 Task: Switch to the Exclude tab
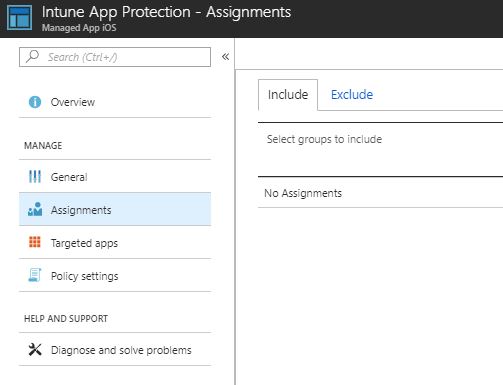(x=352, y=95)
